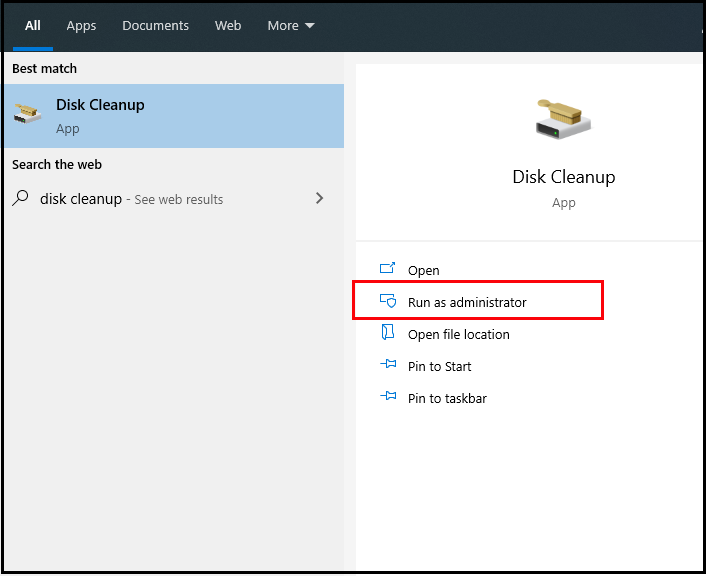Click the magnifier icon beside disk cleanup
Screen dimensions: 706x576
pos(20,198)
